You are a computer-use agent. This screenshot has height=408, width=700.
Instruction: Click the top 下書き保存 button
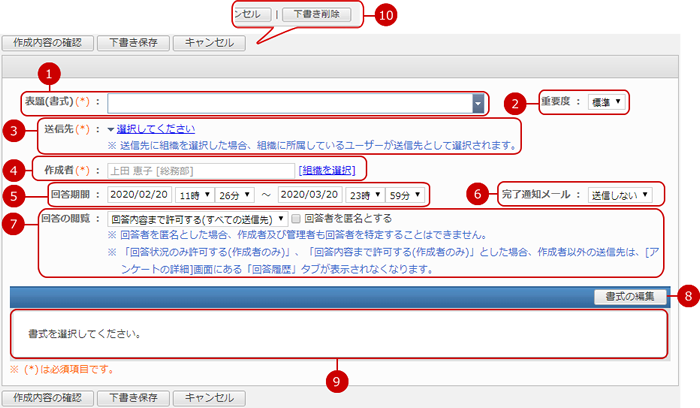134,43
